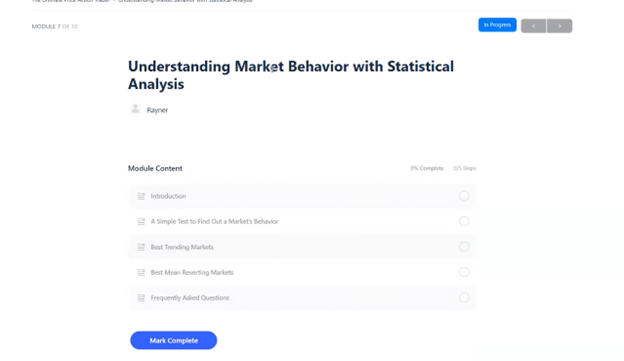624x361 pixels.
Task: Toggle completion circle for Best Trending Markets
Action: tap(464, 247)
